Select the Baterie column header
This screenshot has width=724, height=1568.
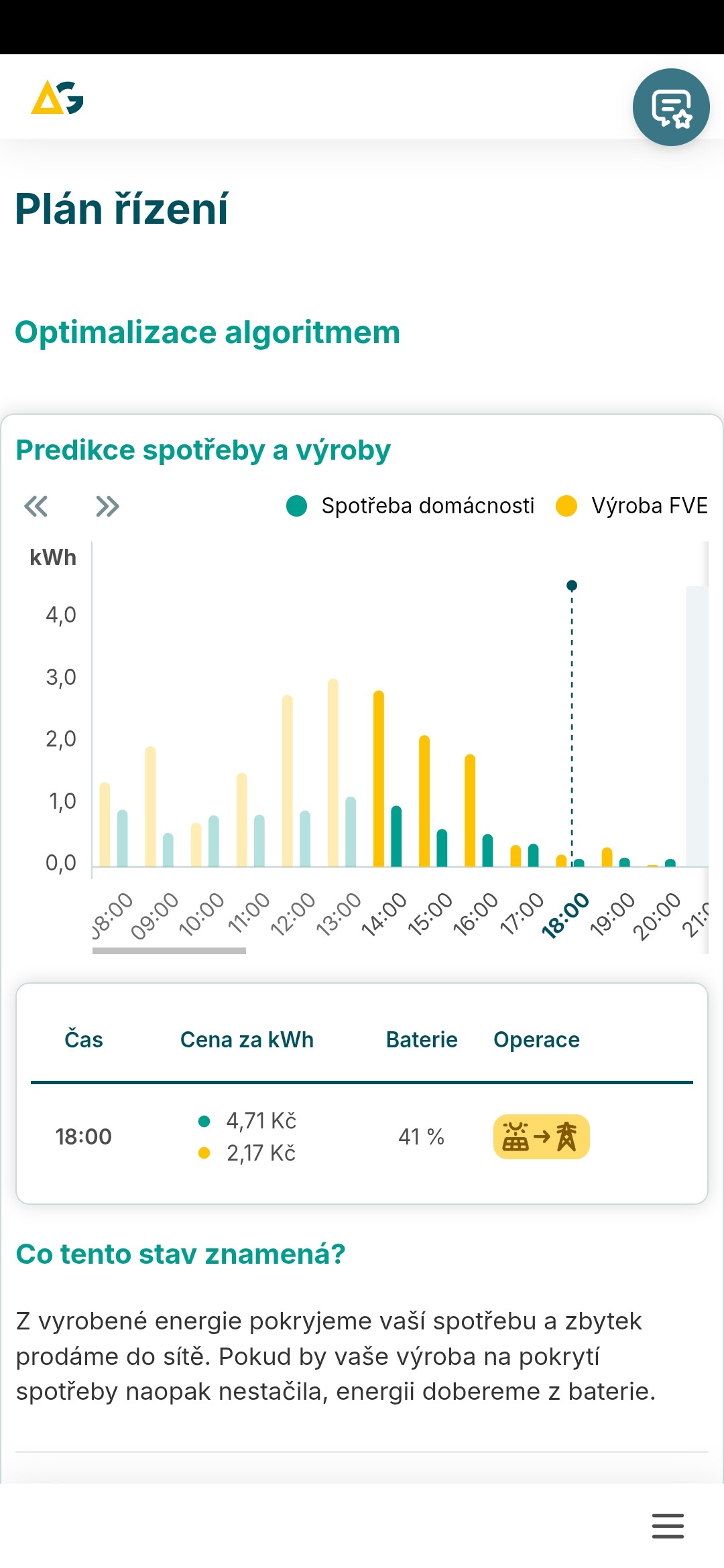[422, 1040]
